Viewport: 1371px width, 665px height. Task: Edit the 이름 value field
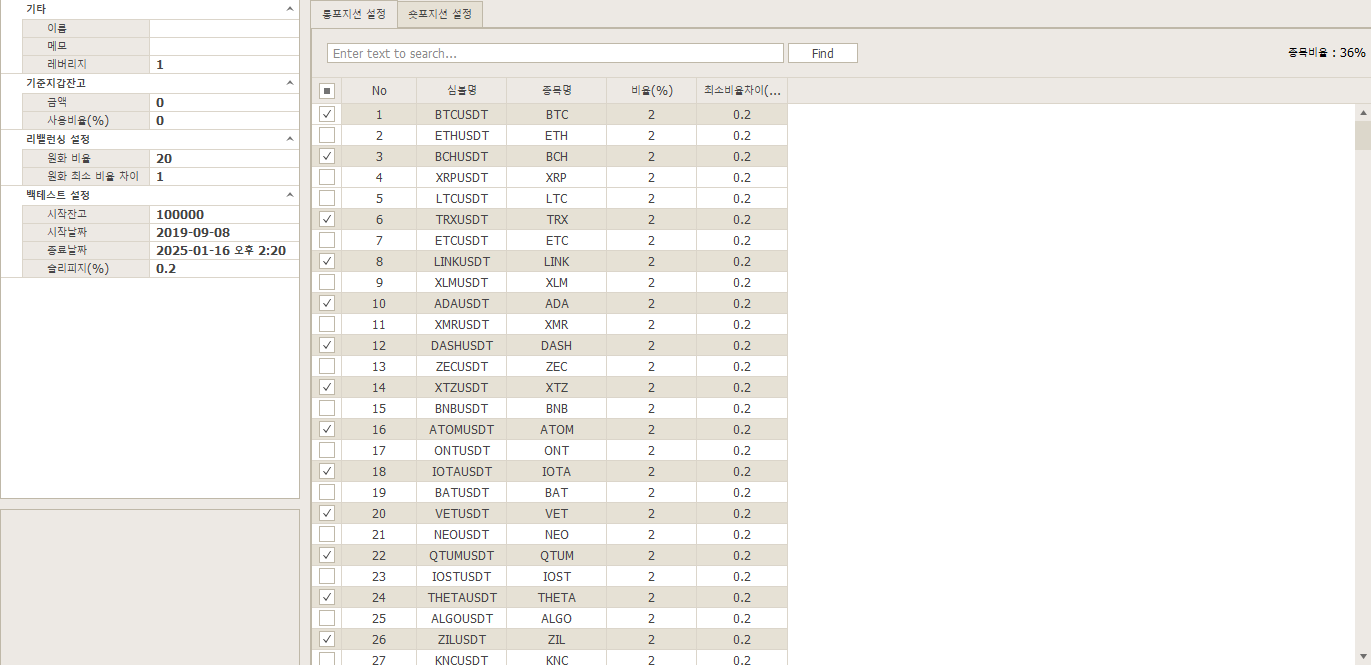tap(224, 28)
